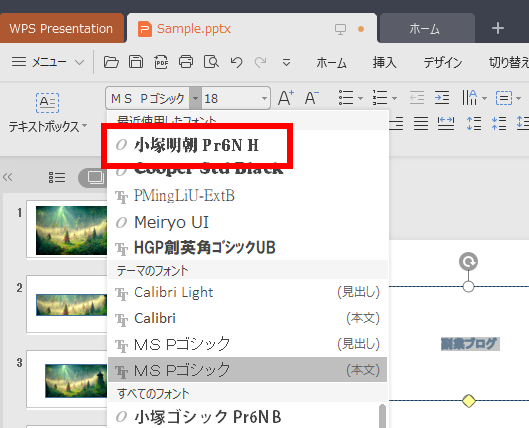Add a new tab with plus button
Viewport: 529px width, 428px height.
498,28
